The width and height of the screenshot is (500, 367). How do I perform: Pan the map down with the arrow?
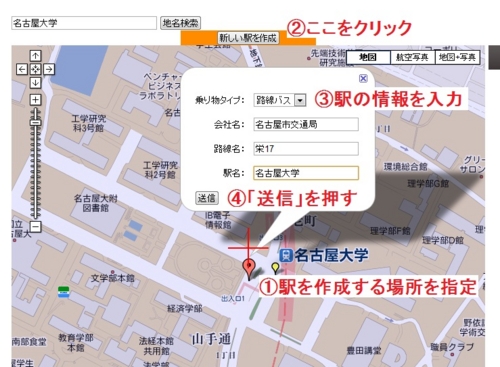pos(35,83)
